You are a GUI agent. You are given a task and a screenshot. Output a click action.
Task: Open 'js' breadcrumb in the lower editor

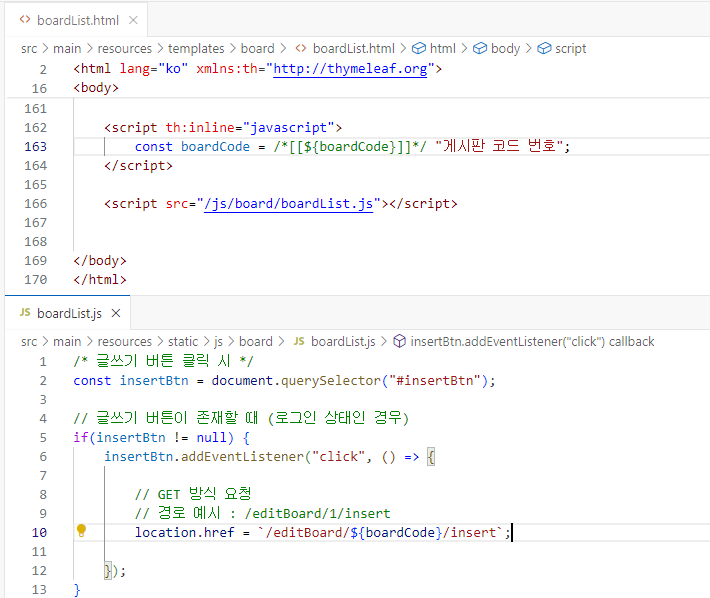pos(218,342)
